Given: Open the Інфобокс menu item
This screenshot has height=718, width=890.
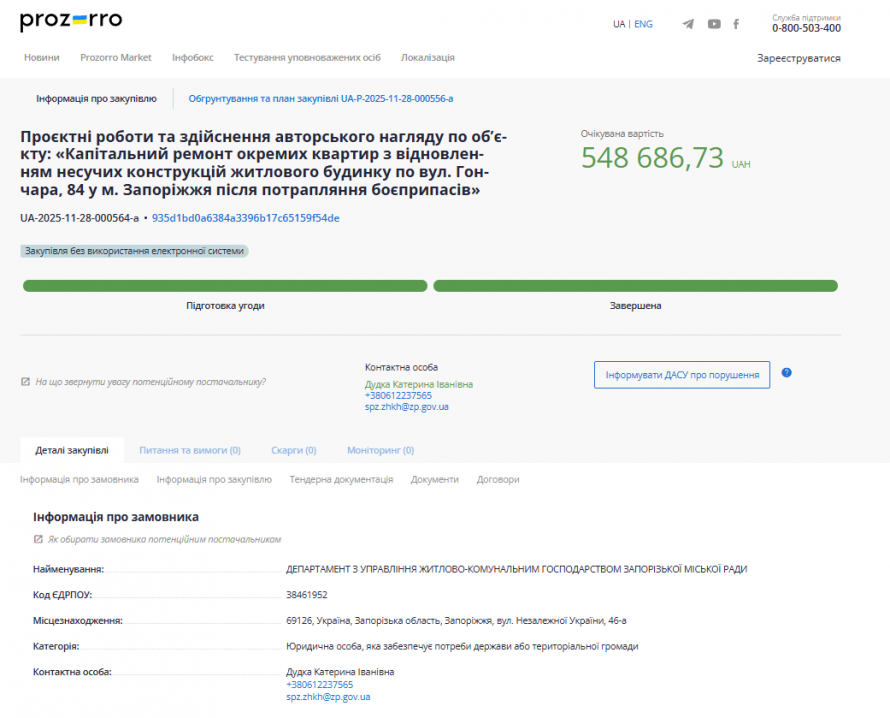Looking at the screenshot, I should [x=192, y=58].
